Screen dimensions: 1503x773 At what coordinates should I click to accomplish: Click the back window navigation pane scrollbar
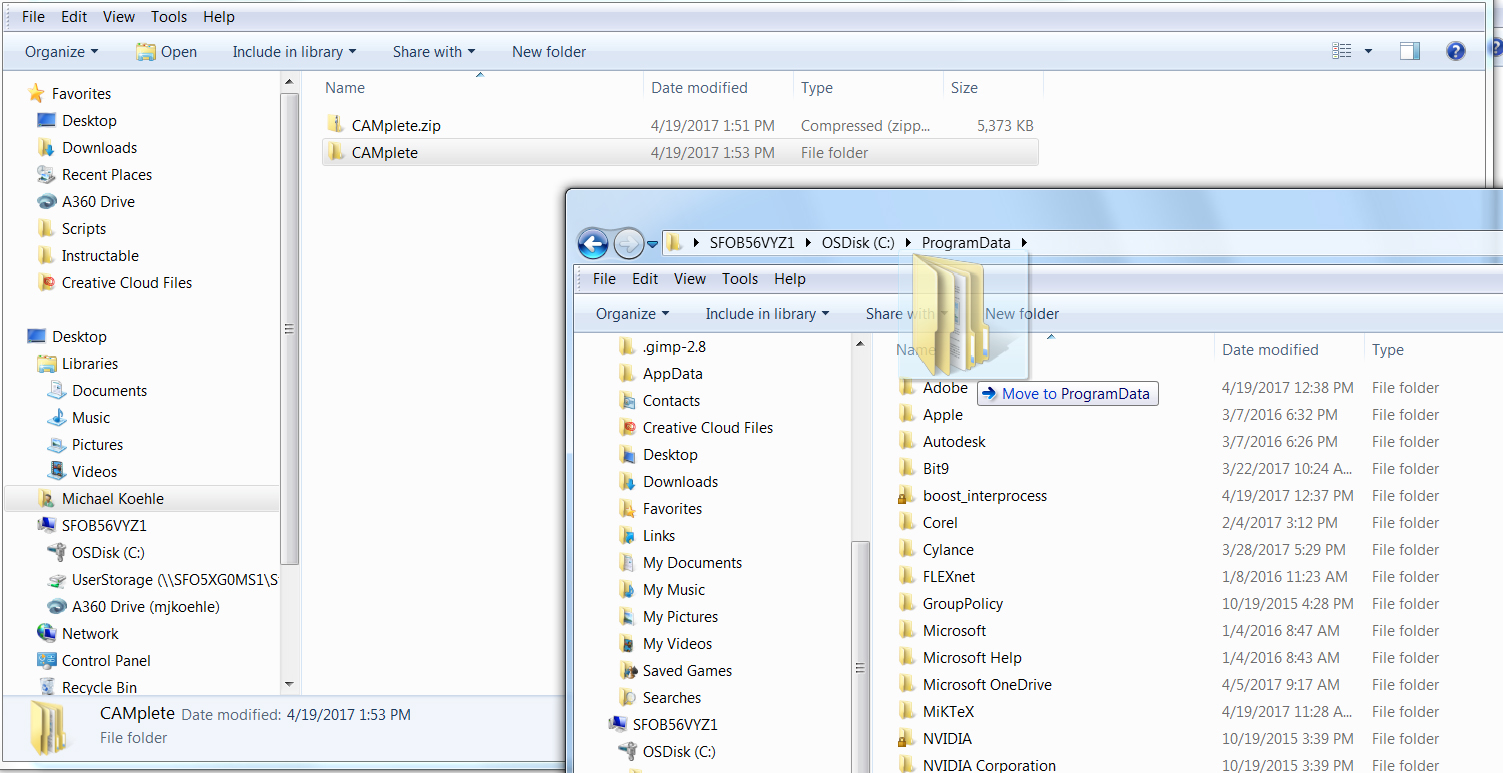point(290,329)
